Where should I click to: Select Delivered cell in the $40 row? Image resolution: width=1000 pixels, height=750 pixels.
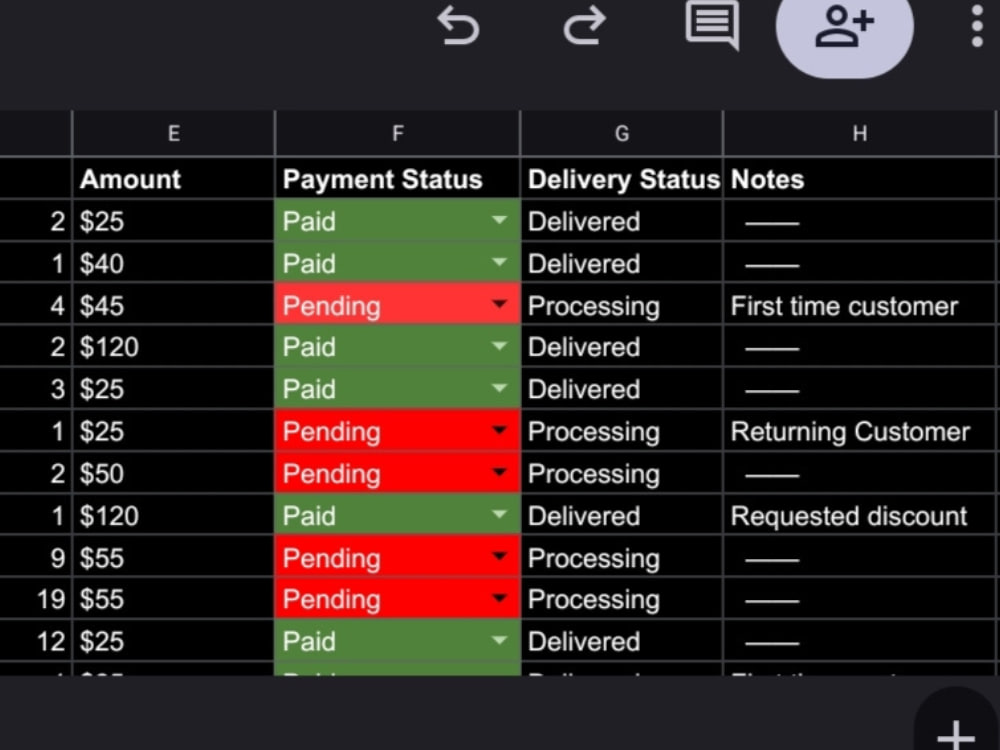622,263
